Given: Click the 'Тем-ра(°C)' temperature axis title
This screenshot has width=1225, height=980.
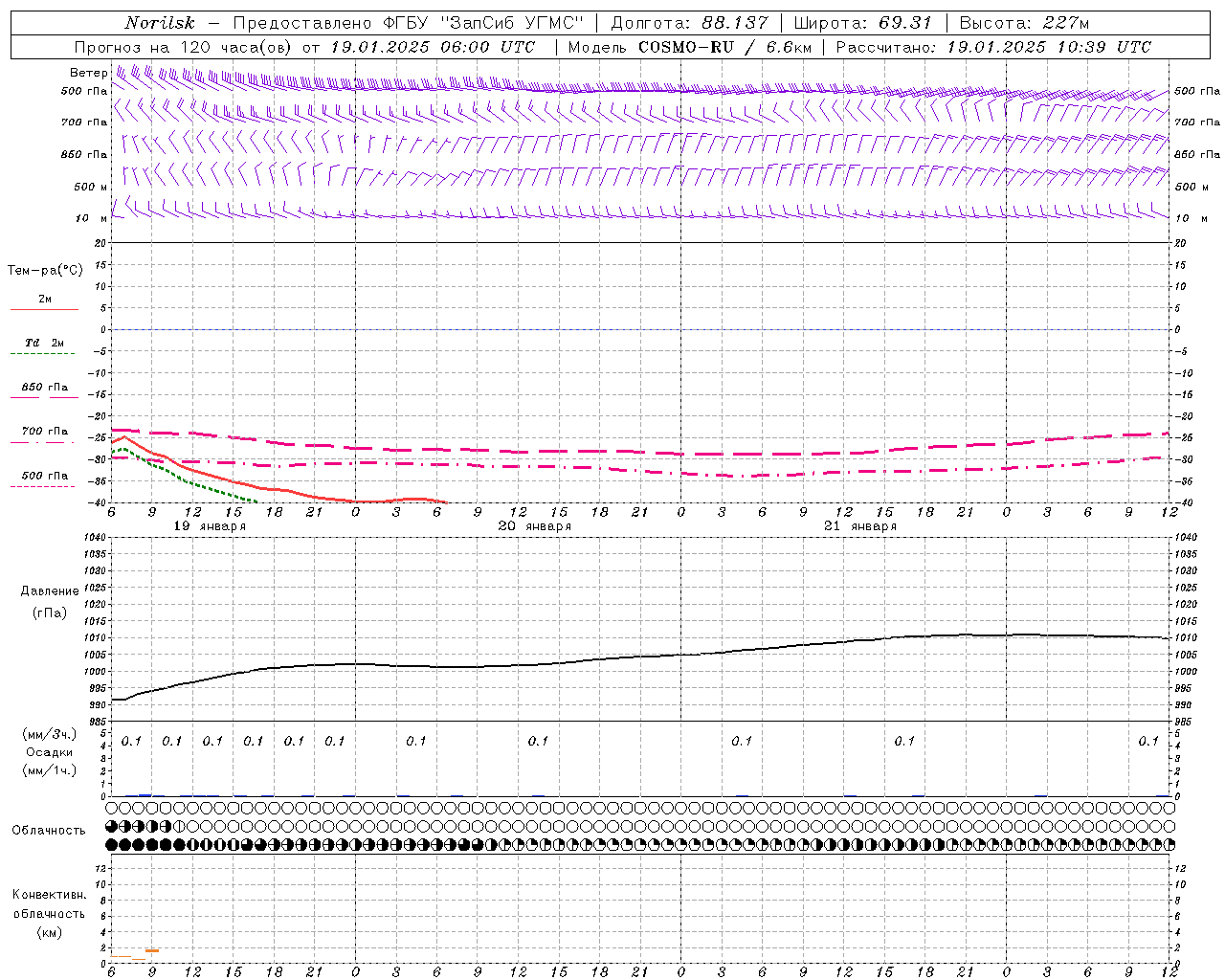Looking at the screenshot, I should click(x=45, y=271).
